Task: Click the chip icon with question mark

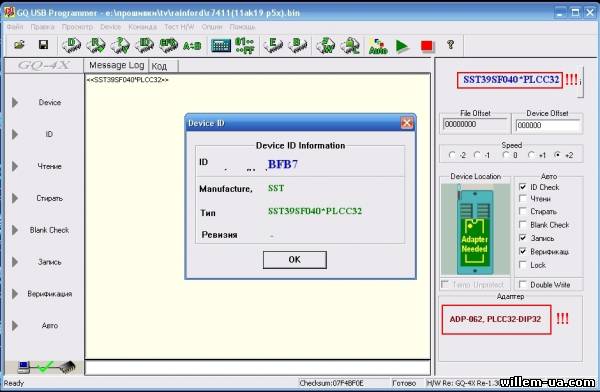Action: (x=120, y=45)
